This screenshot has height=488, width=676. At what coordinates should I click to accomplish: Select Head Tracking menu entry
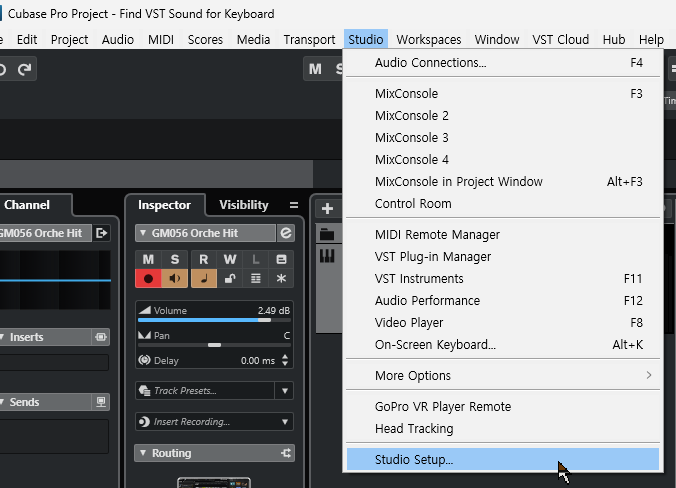coord(503,429)
